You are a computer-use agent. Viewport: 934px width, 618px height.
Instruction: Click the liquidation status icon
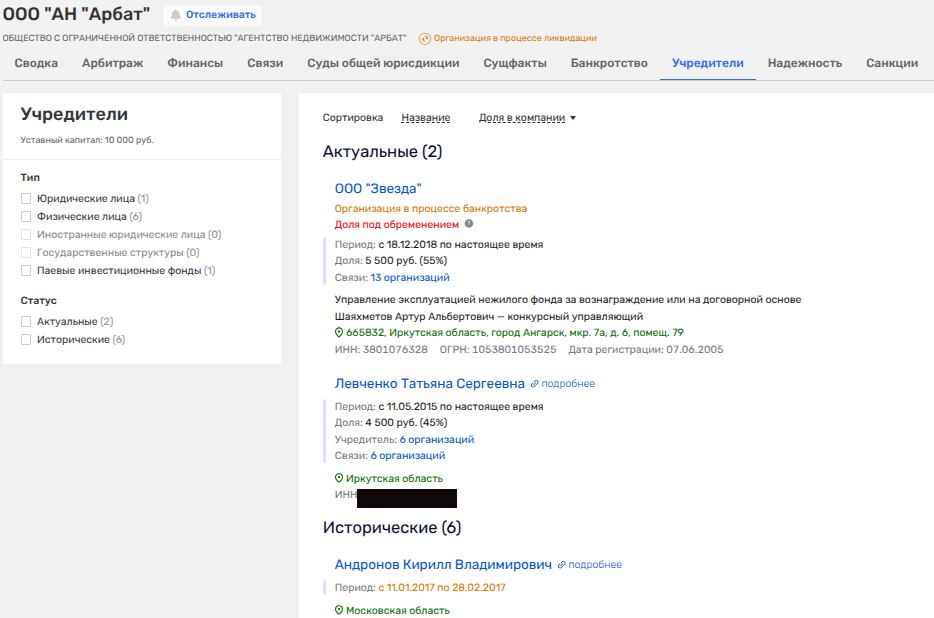424,39
